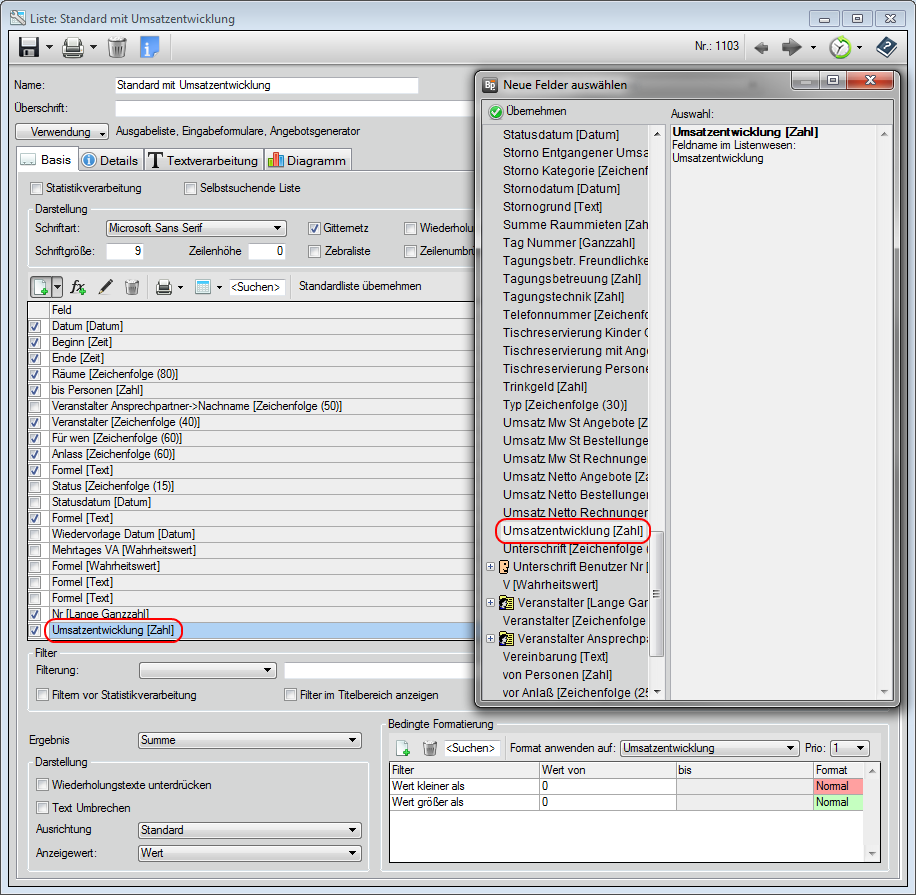Click the fx formula field icon

(x=78, y=287)
